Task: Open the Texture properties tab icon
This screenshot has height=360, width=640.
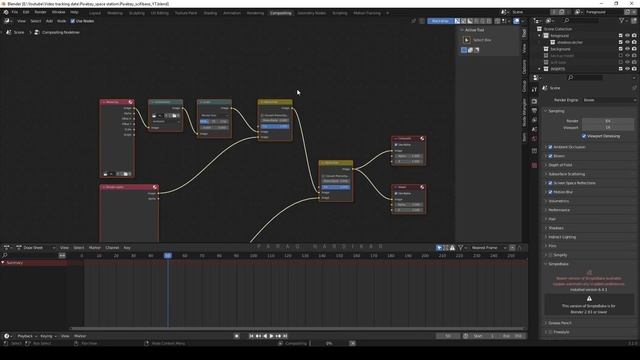Action: pos(534,165)
